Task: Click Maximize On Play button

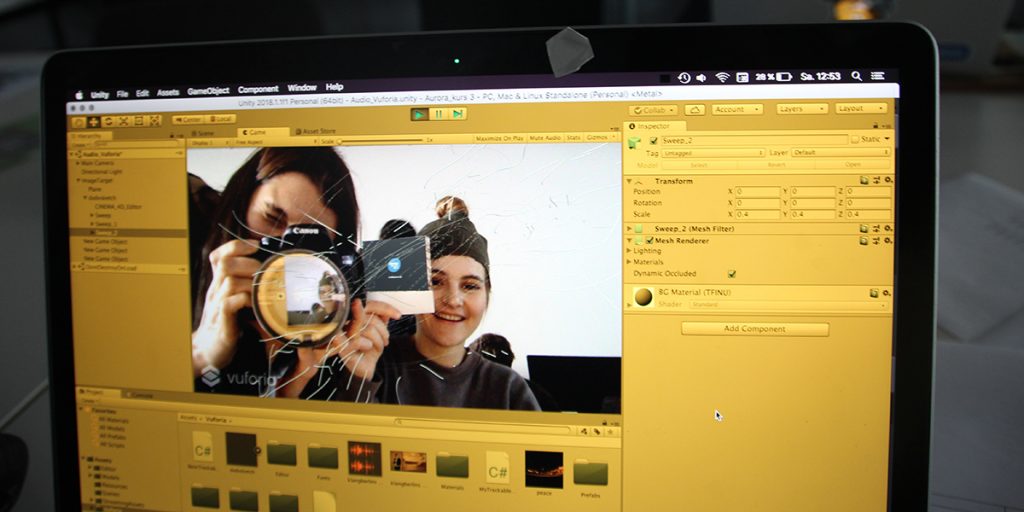Action: pos(500,138)
